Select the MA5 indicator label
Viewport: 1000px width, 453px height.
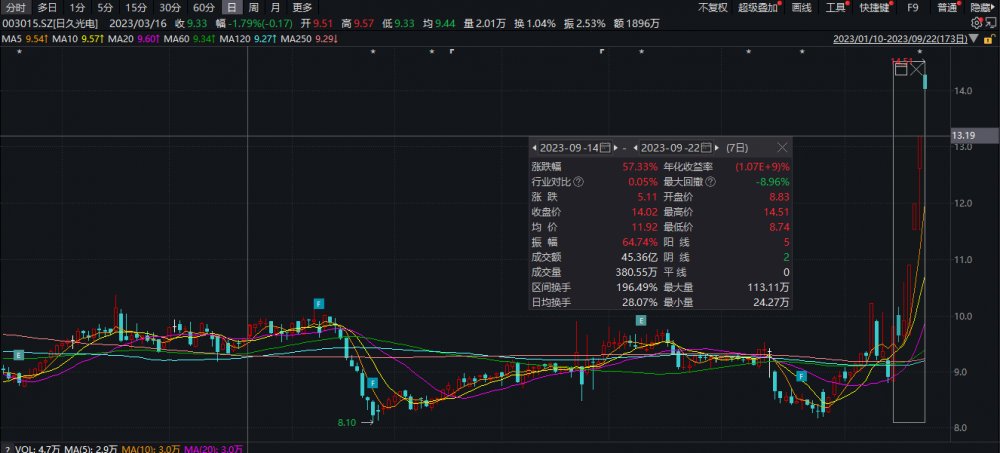point(11,40)
